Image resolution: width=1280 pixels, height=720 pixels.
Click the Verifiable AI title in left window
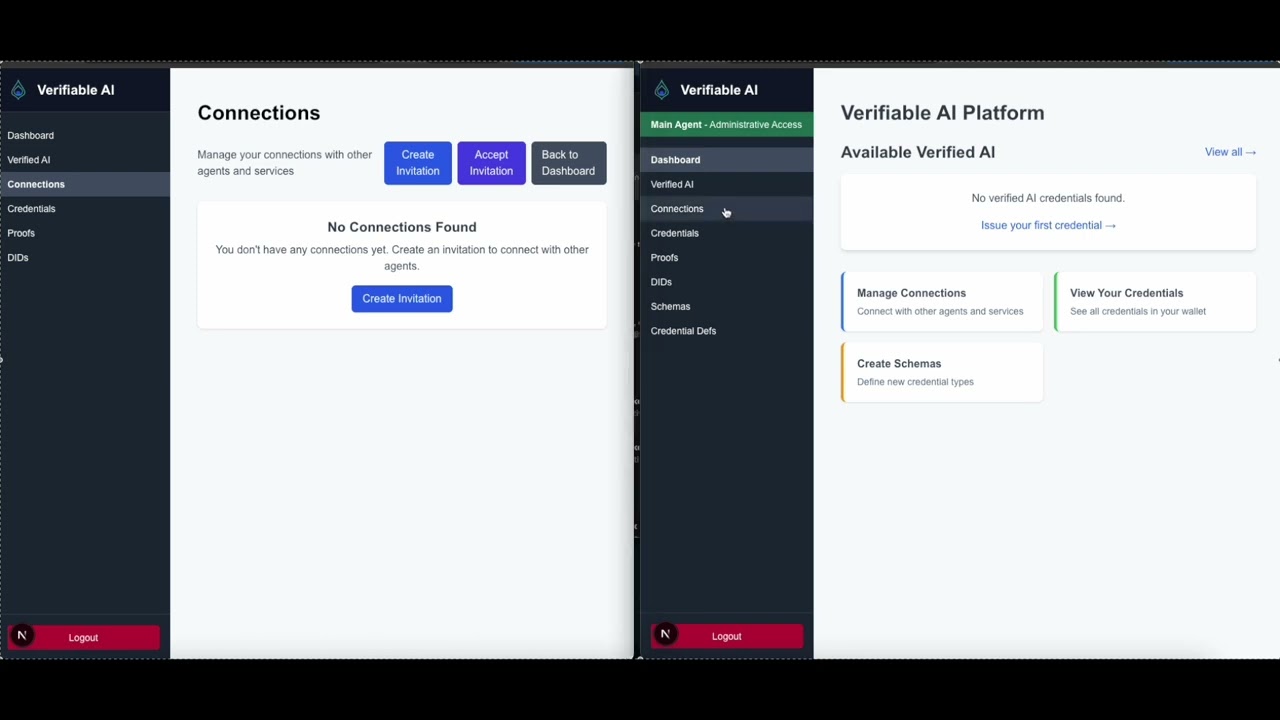[x=76, y=90]
